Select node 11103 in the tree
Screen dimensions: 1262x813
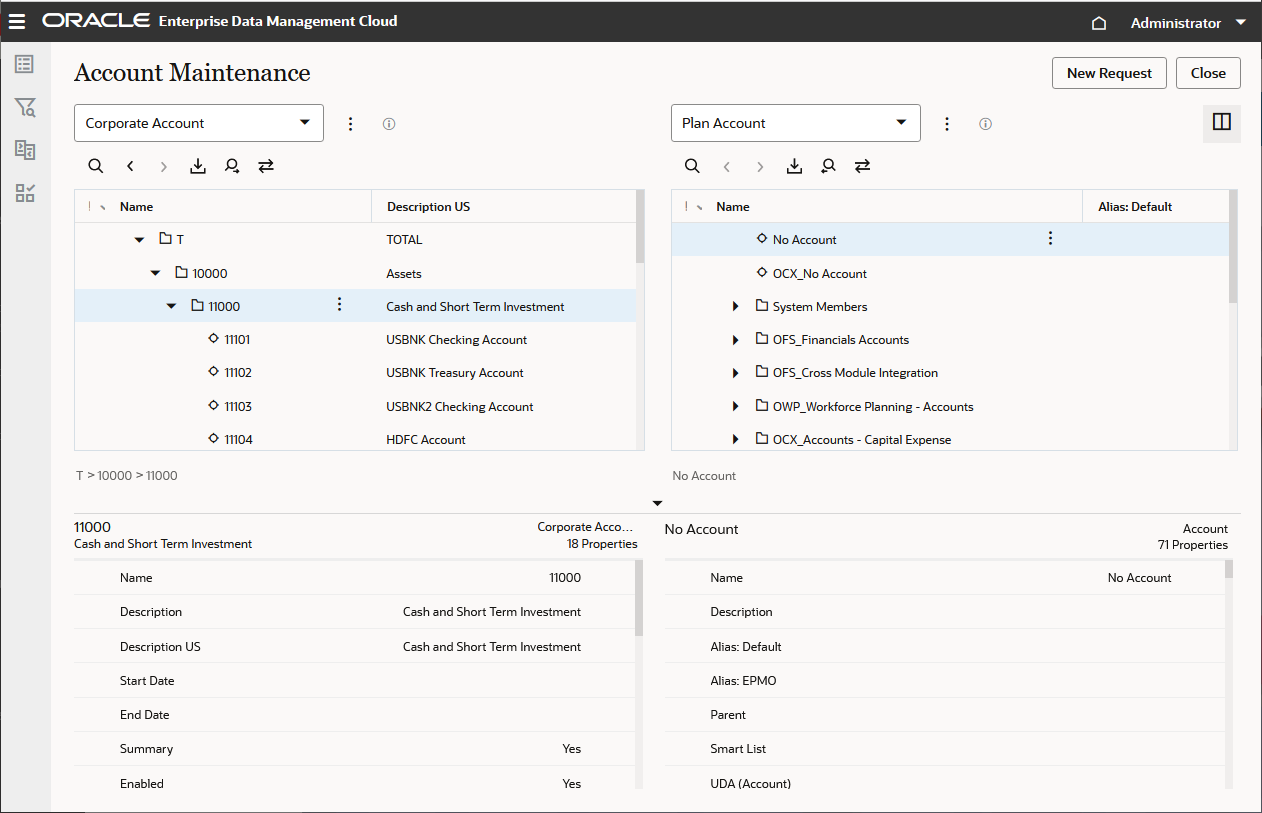click(355, 406)
